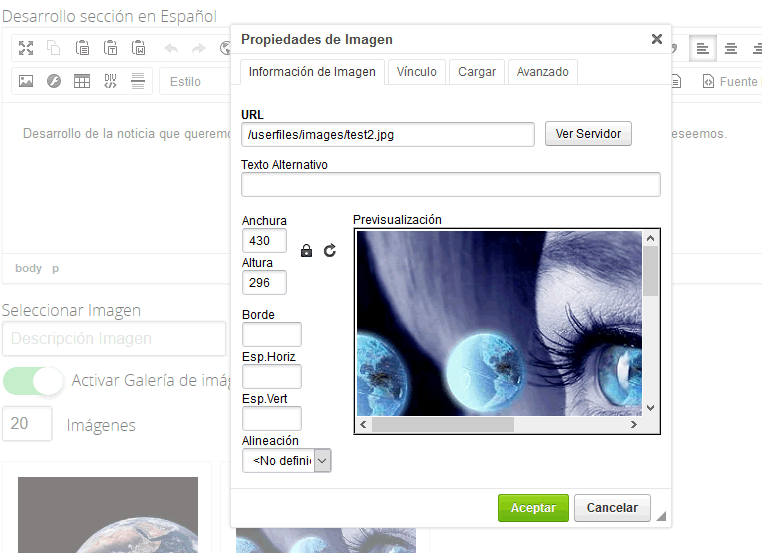The image size is (762, 553).
Task: Click the preview scroll left arrow
Action: (364, 424)
